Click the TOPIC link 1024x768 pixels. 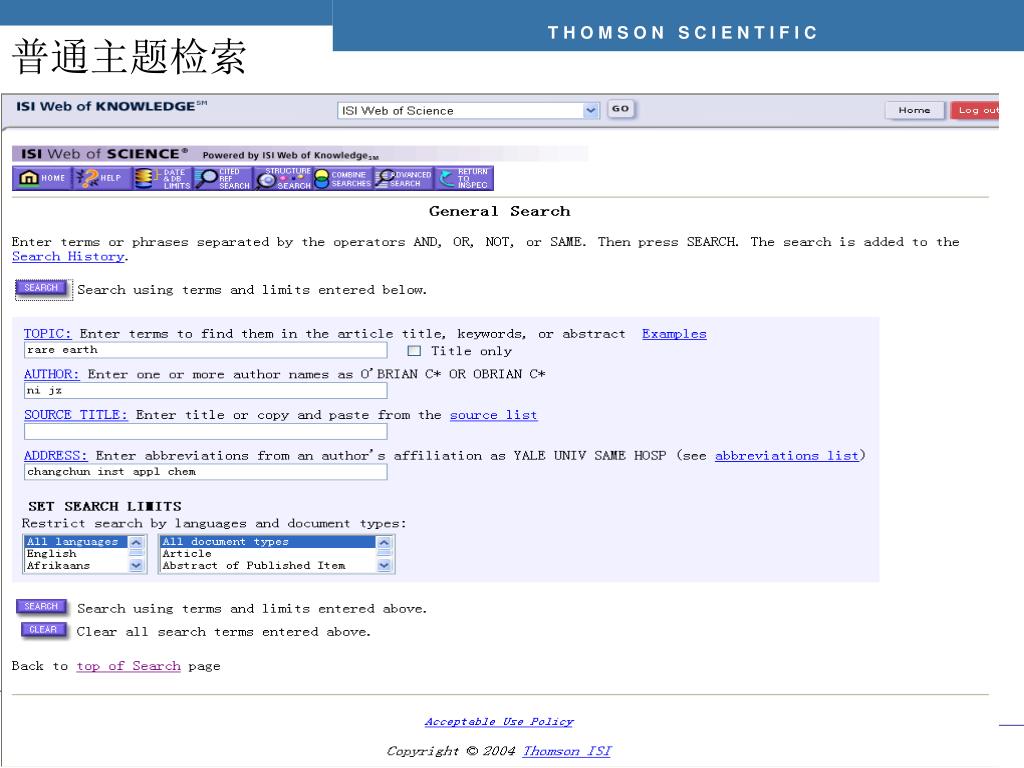[48, 334]
